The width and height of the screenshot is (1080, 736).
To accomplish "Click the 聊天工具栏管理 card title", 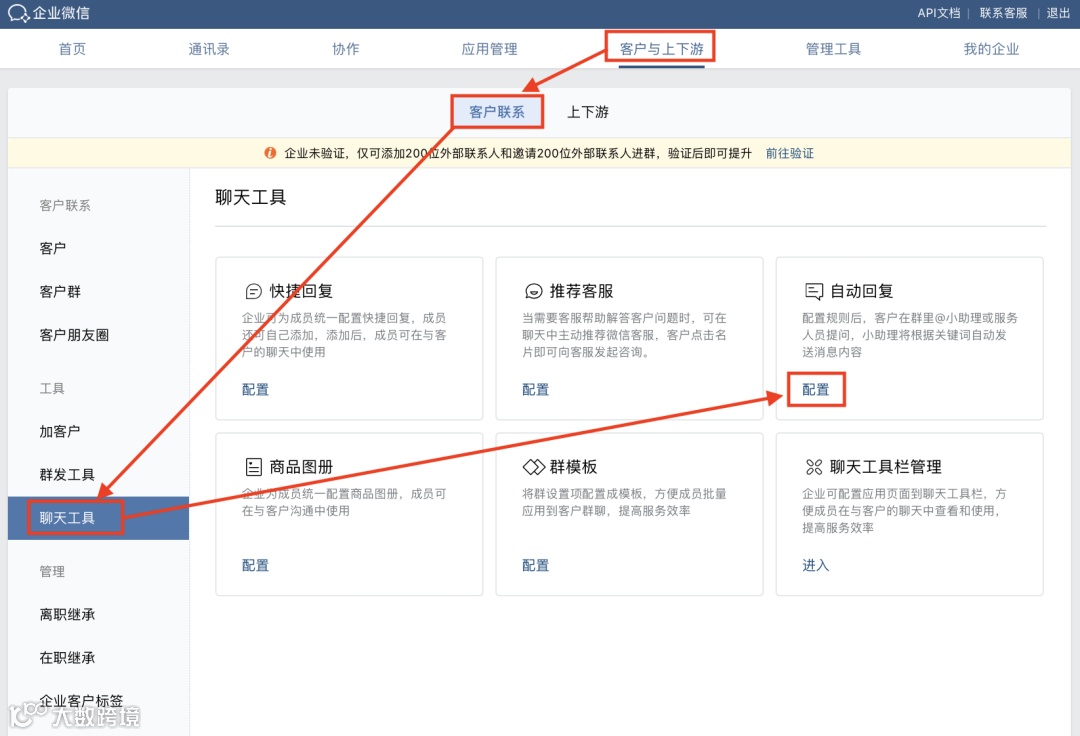I will pyautogui.click(x=886, y=467).
